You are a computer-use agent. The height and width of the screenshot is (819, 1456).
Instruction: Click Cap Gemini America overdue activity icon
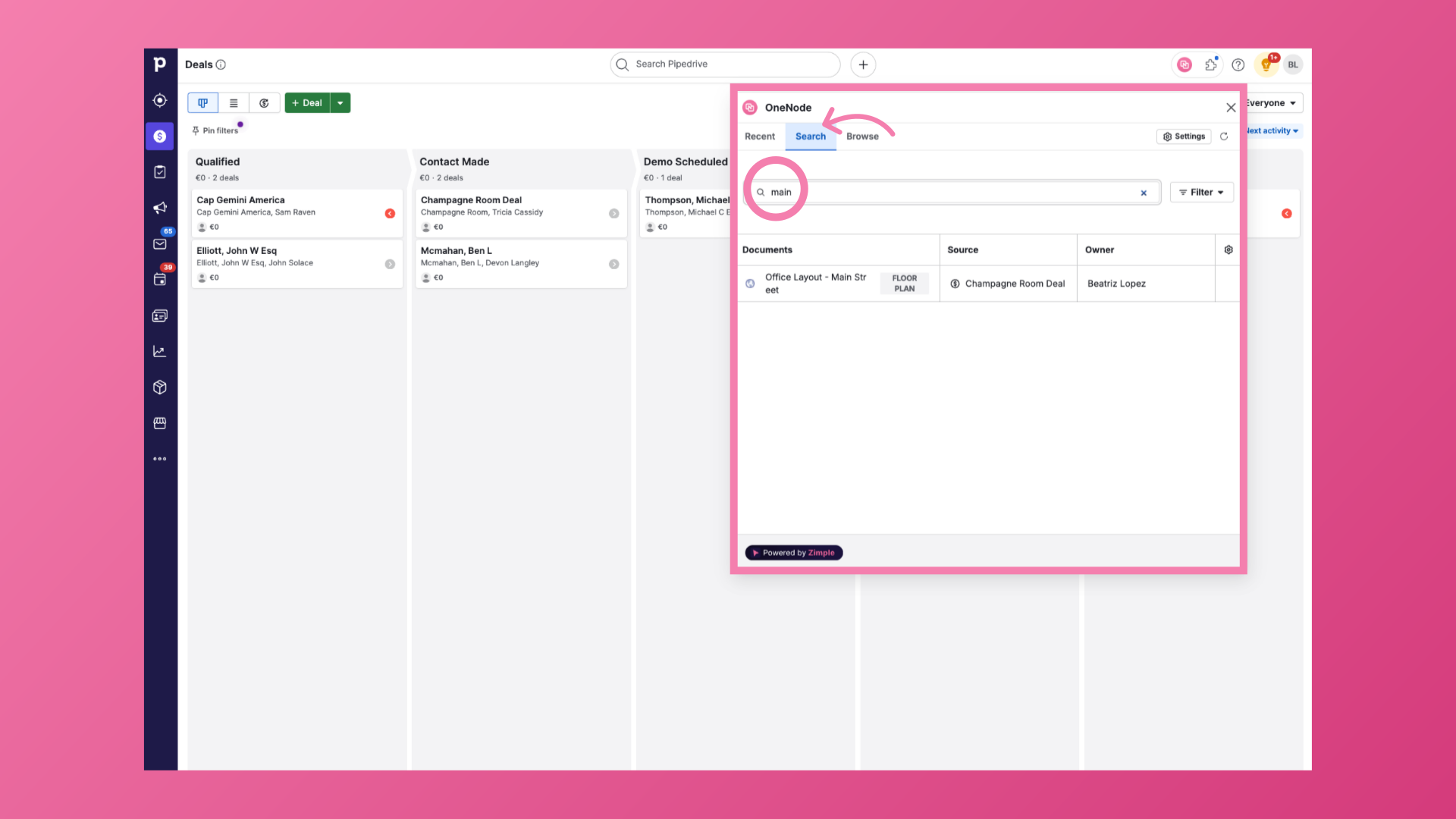pos(390,214)
